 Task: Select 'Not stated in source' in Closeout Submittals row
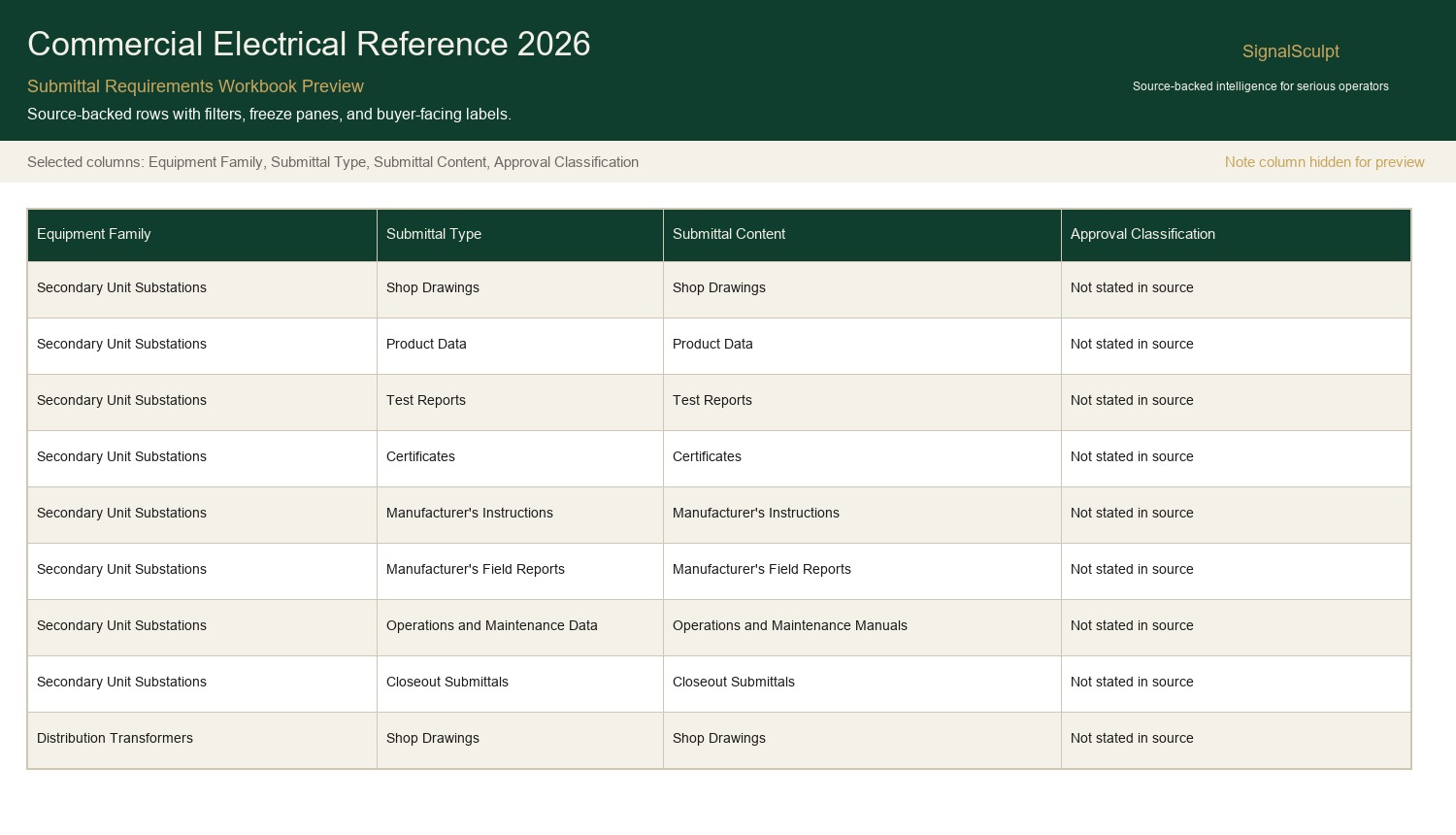[x=1236, y=684]
